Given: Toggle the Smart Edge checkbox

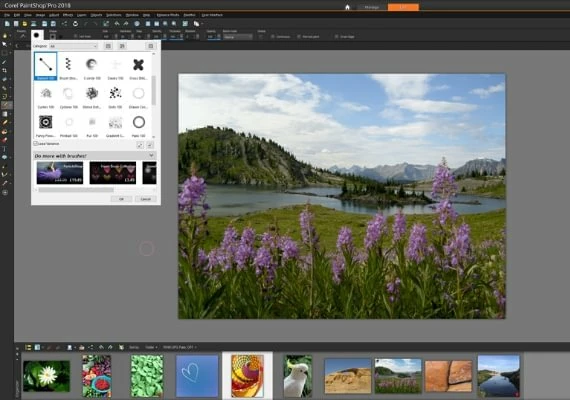Looking at the screenshot, I should click(x=336, y=37).
